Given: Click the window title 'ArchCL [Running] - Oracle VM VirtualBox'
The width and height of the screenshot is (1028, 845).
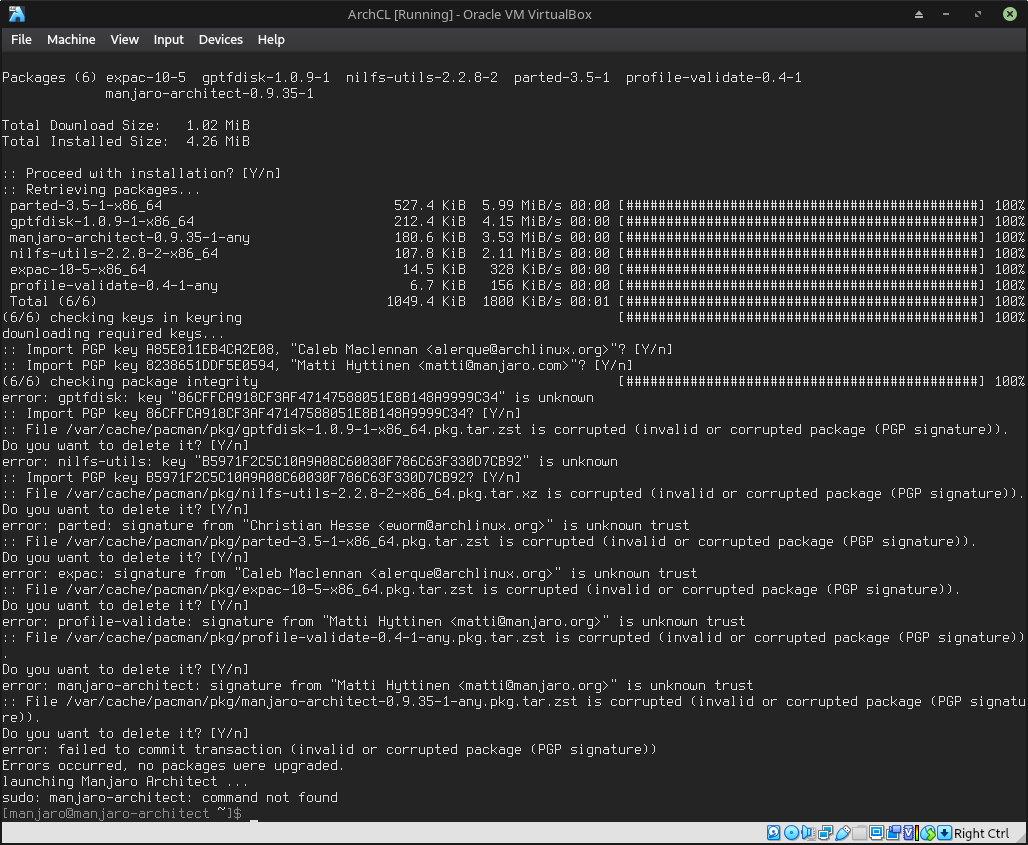Looking at the screenshot, I should 469,14.
